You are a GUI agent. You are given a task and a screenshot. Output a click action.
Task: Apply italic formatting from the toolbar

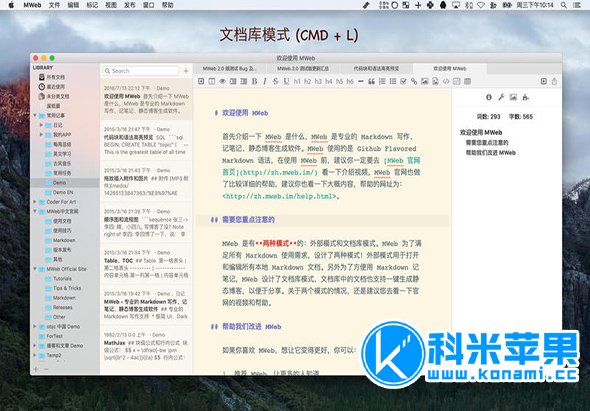pyautogui.click(x=265, y=81)
